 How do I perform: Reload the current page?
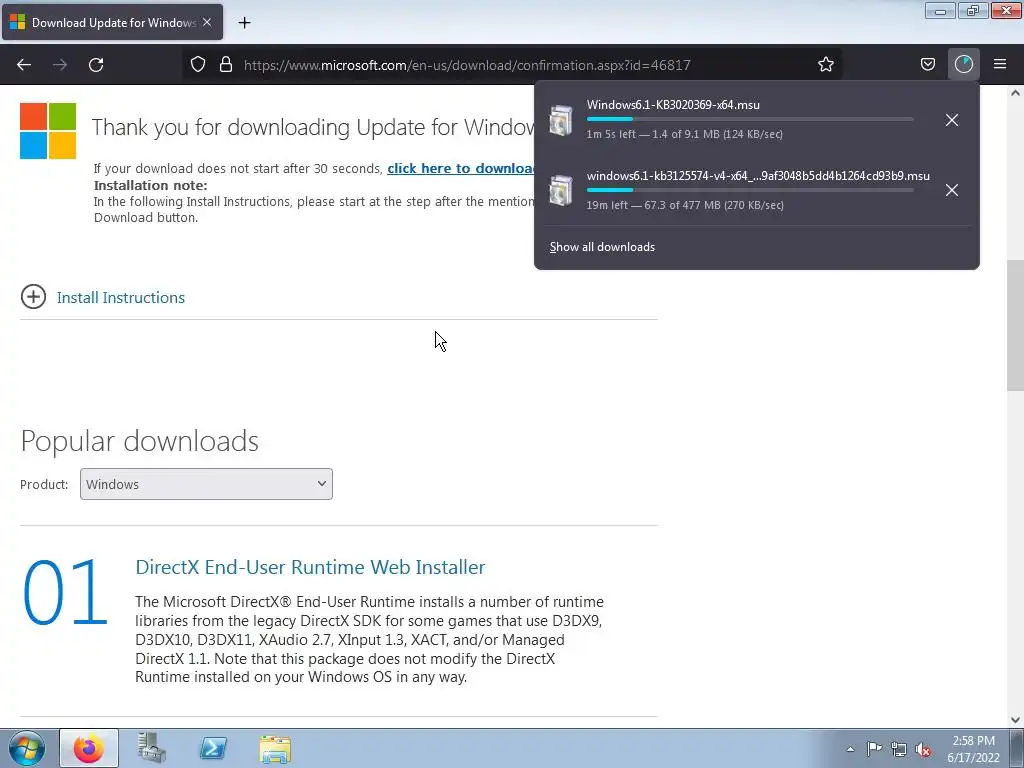(96, 65)
